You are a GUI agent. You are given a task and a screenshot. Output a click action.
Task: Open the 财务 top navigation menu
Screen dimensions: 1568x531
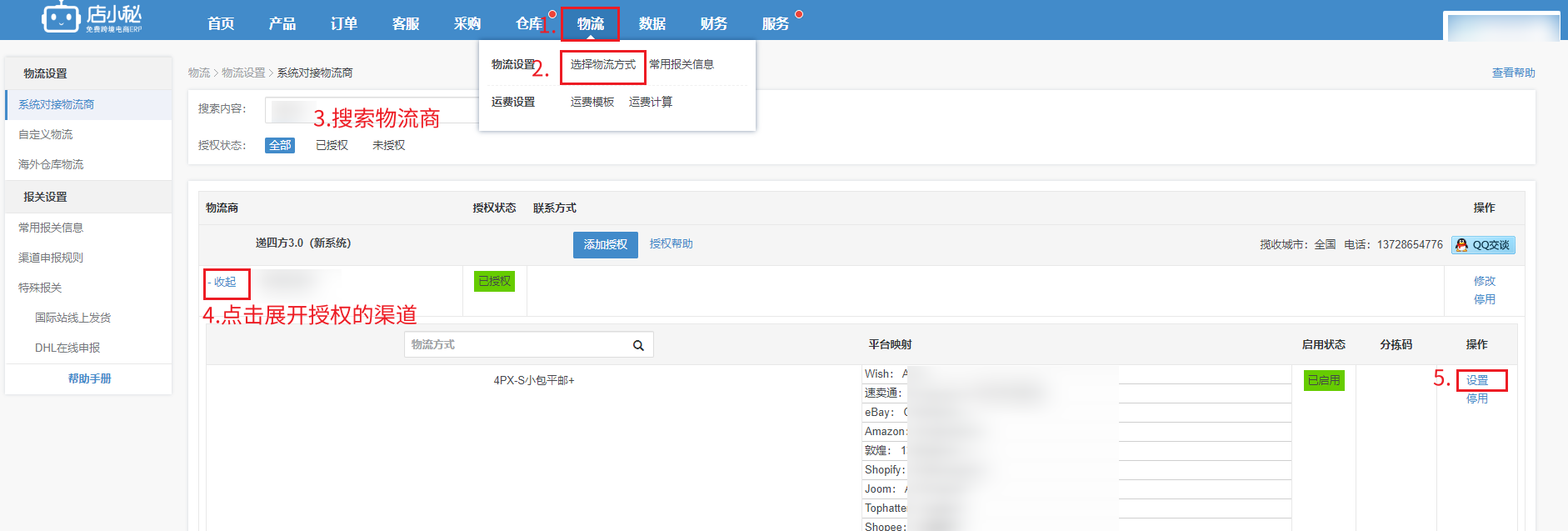tap(714, 23)
